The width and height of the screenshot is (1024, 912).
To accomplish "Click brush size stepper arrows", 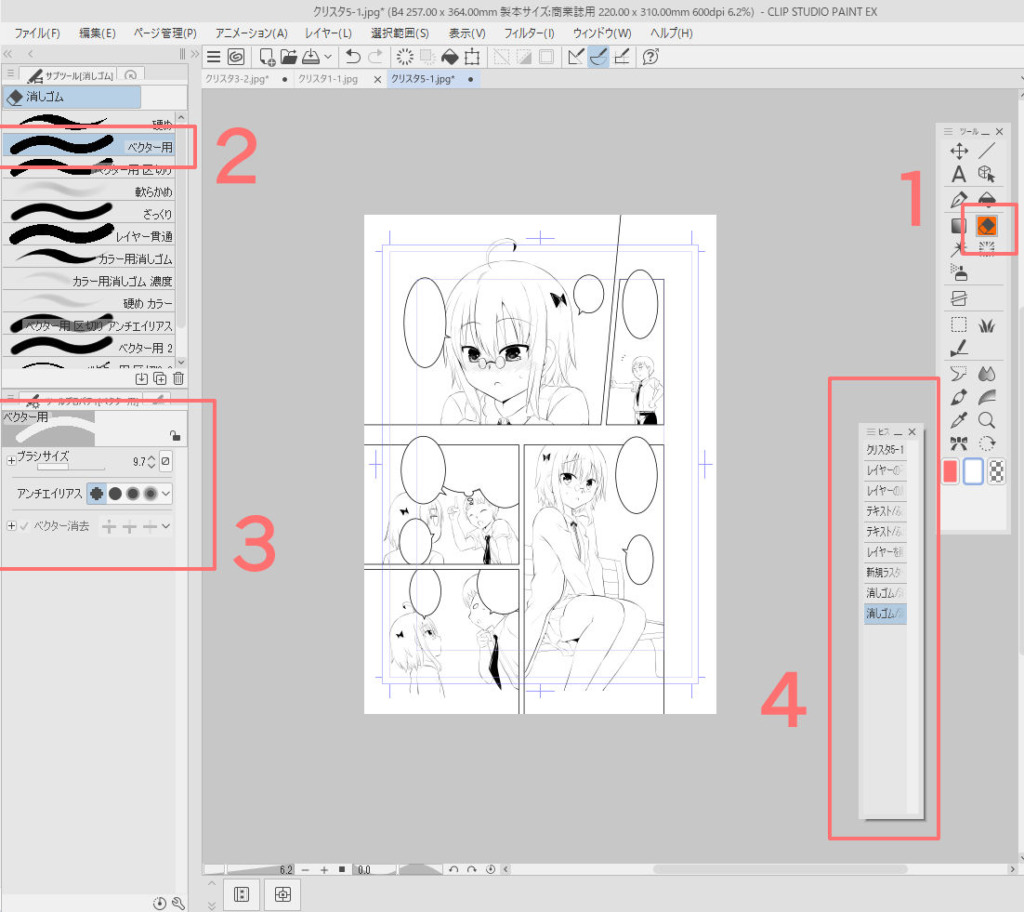I will [152, 462].
